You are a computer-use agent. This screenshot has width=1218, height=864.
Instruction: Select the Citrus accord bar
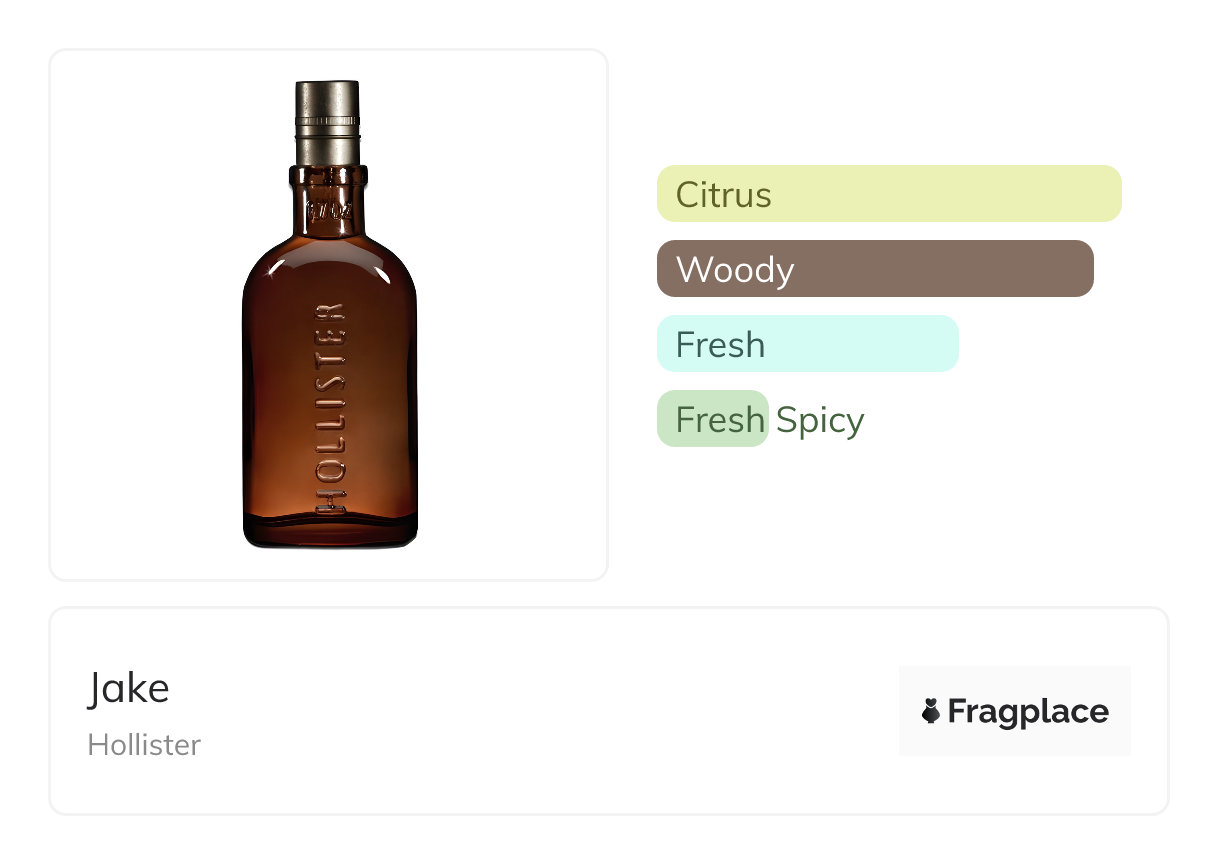click(x=889, y=193)
